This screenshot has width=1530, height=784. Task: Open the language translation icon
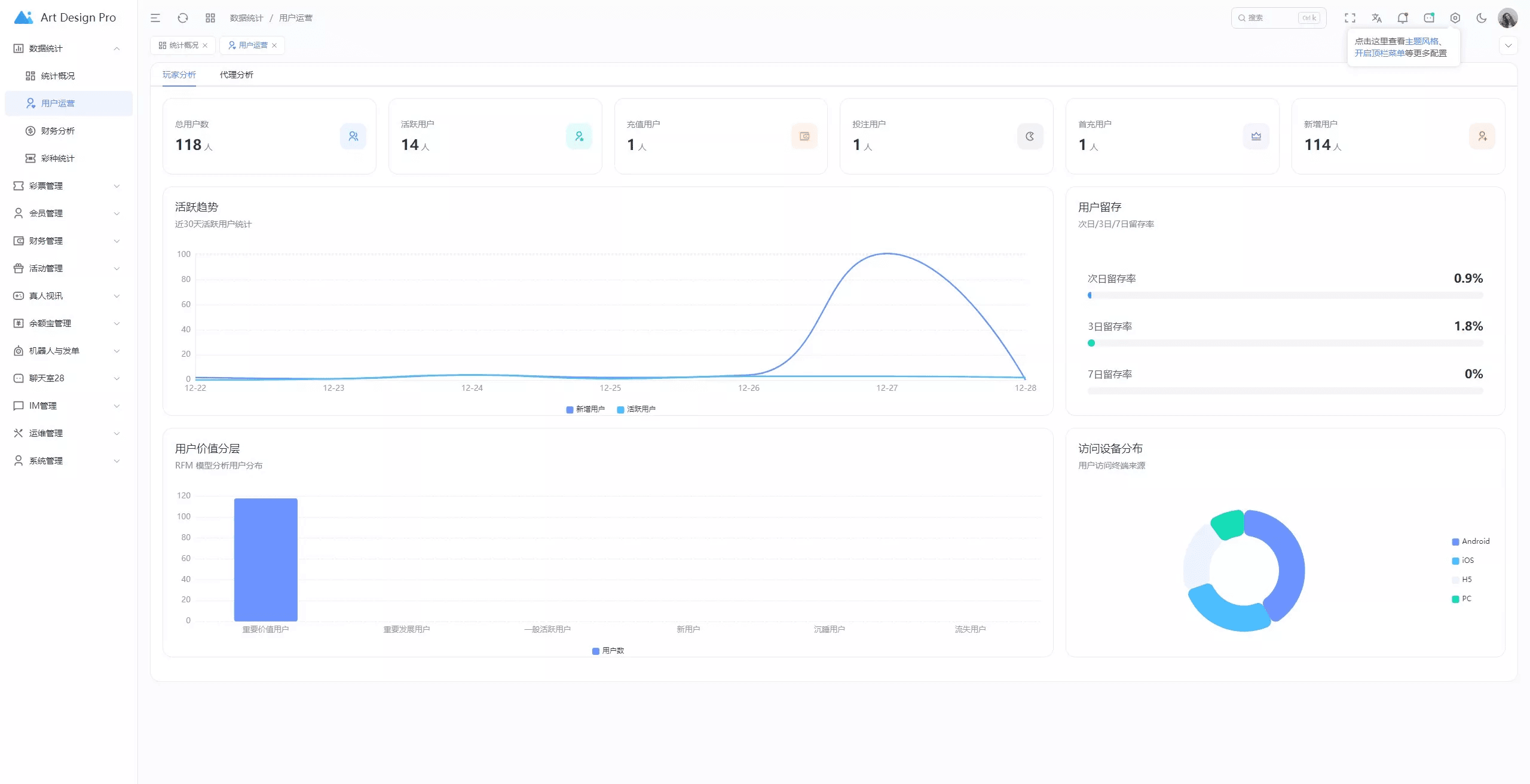[x=1376, y=18]
